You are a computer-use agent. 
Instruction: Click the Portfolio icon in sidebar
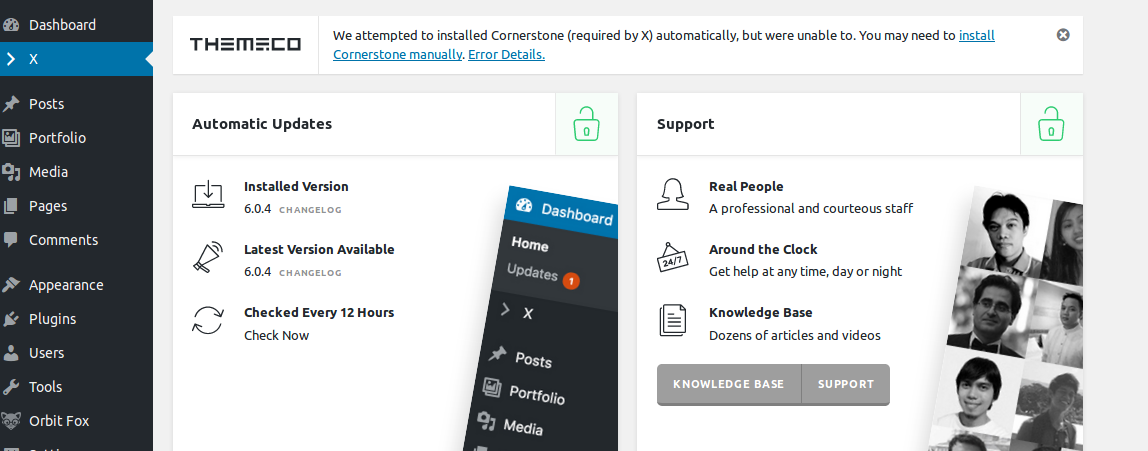11,138
